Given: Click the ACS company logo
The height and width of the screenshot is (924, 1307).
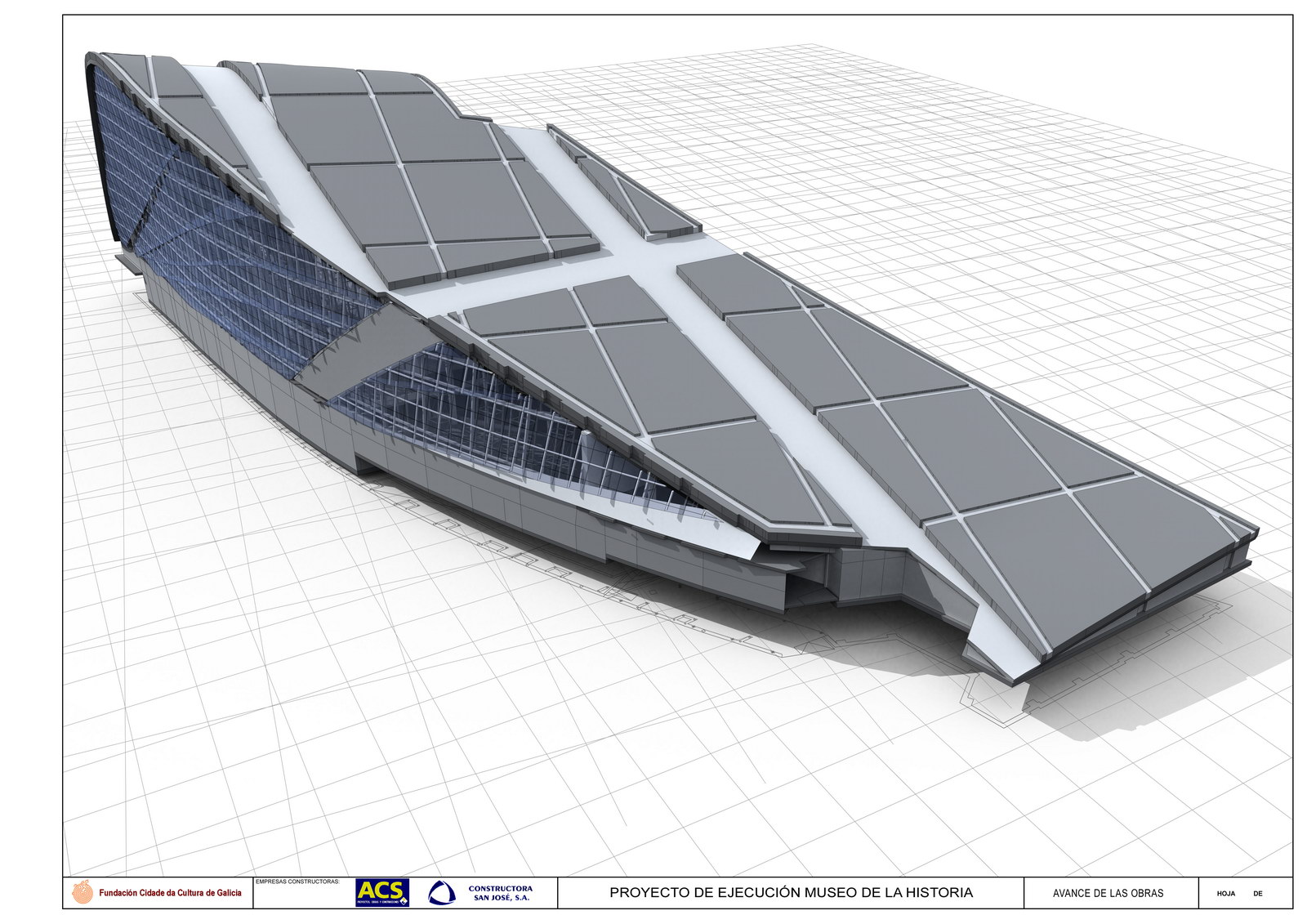Looking at the screenshot, I should coord(381,892).
